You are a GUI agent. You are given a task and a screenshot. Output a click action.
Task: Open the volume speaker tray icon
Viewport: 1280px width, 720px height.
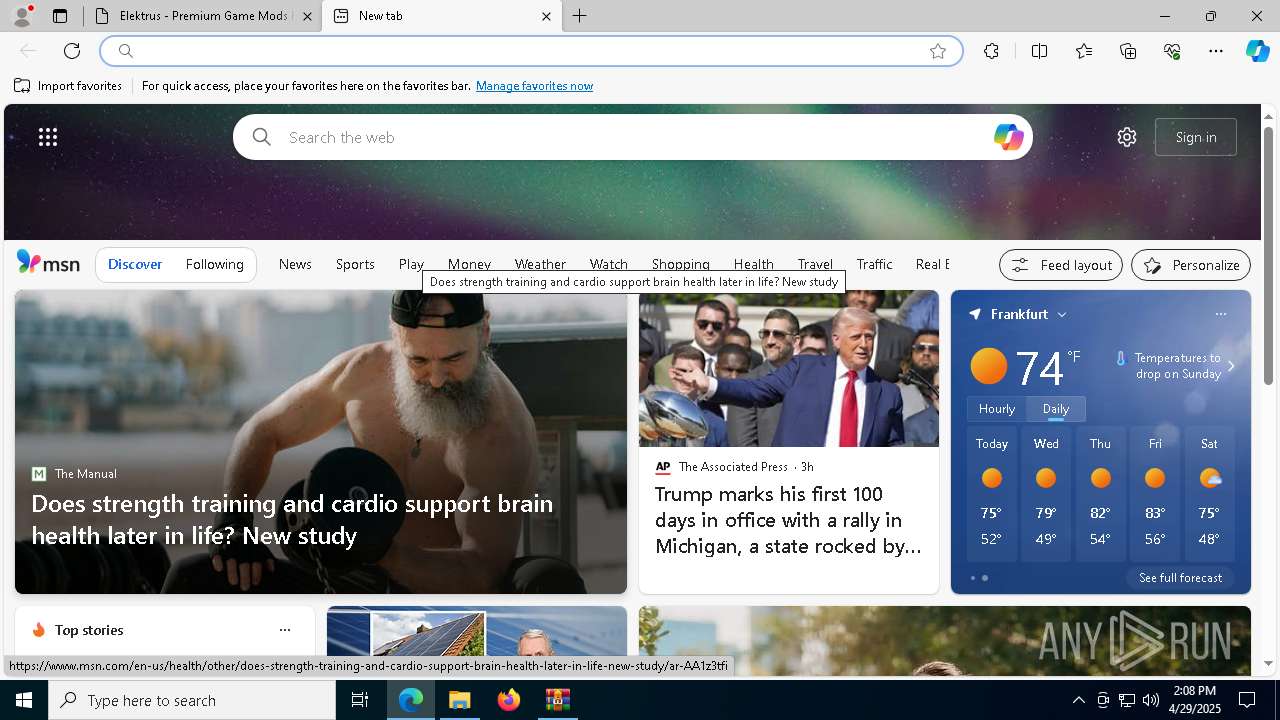[x=1150, y=700]
